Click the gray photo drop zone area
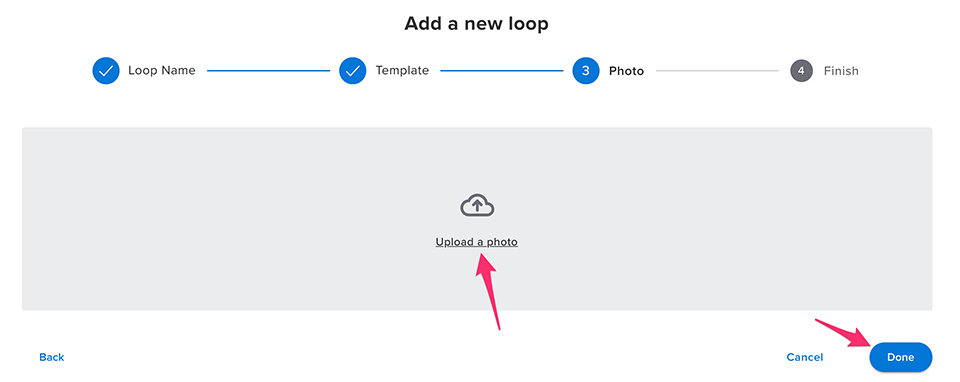 click(477, 219)
